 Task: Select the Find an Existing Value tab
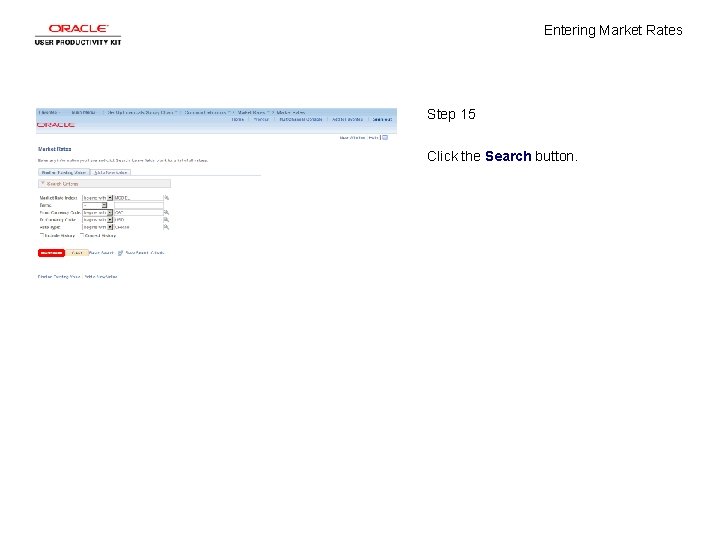pos(64,173)
